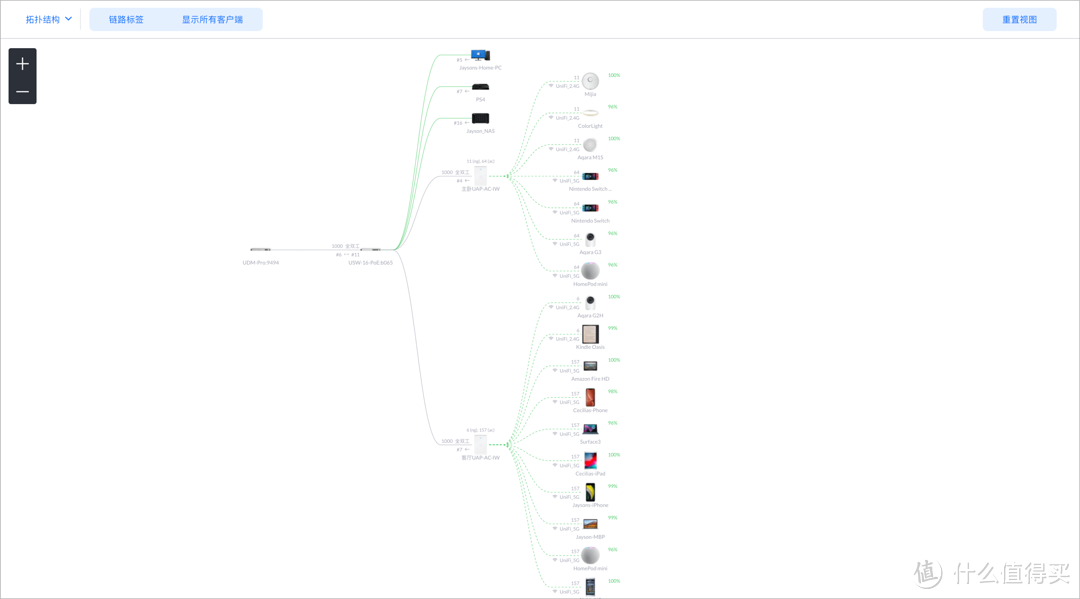Image resolution: width=1080 pixels, height=599 pixels.
Task: Click Kindle Oasis 99% signal value
Action: (612, 328)
